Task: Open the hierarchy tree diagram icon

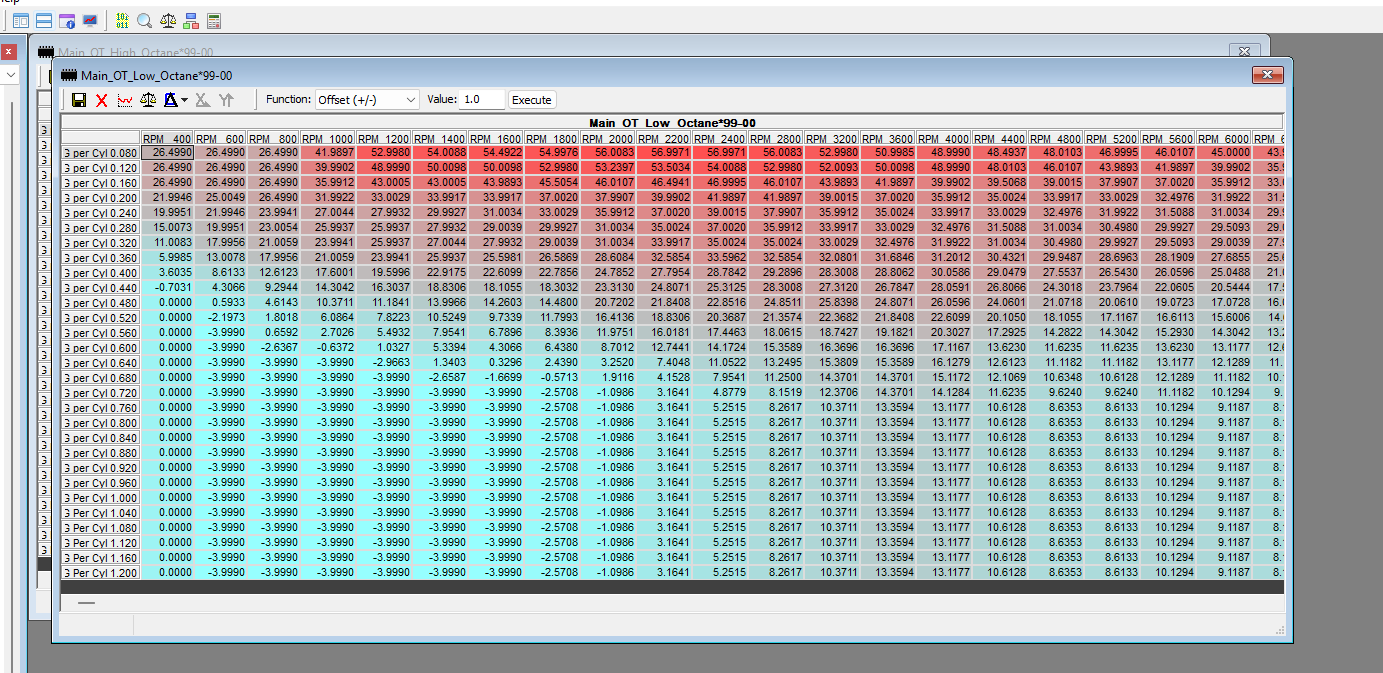Action: 191,20
